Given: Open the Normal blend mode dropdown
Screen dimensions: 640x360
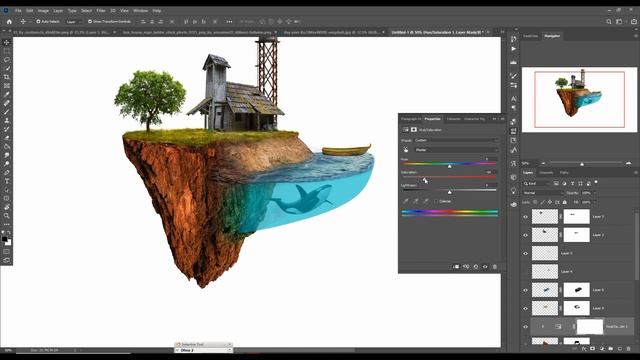Looking at the screenshot, I should click(542, 193).
